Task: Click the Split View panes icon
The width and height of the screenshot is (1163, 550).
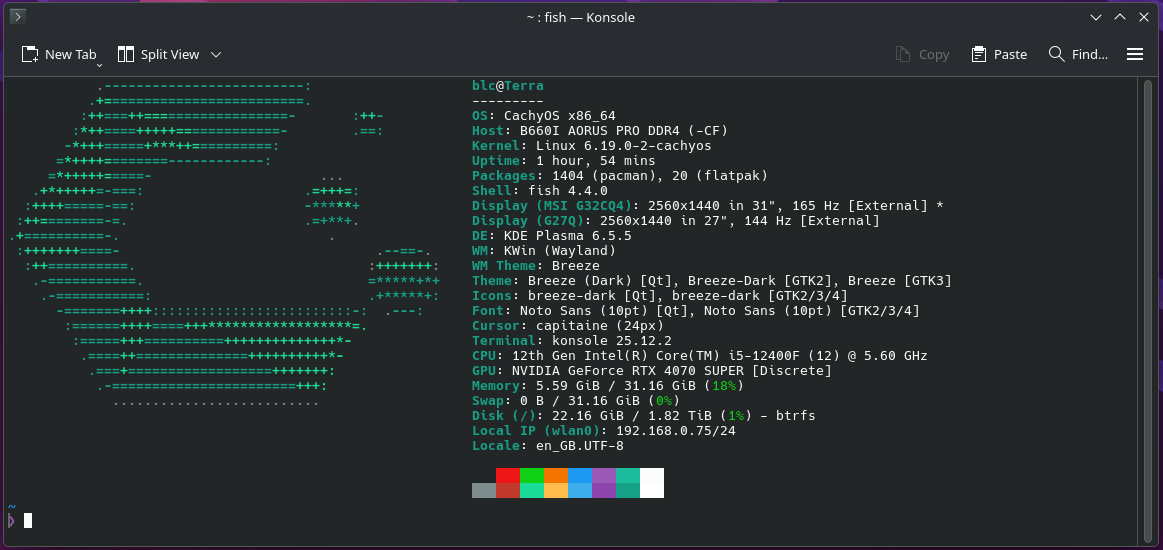Action: 126,54
